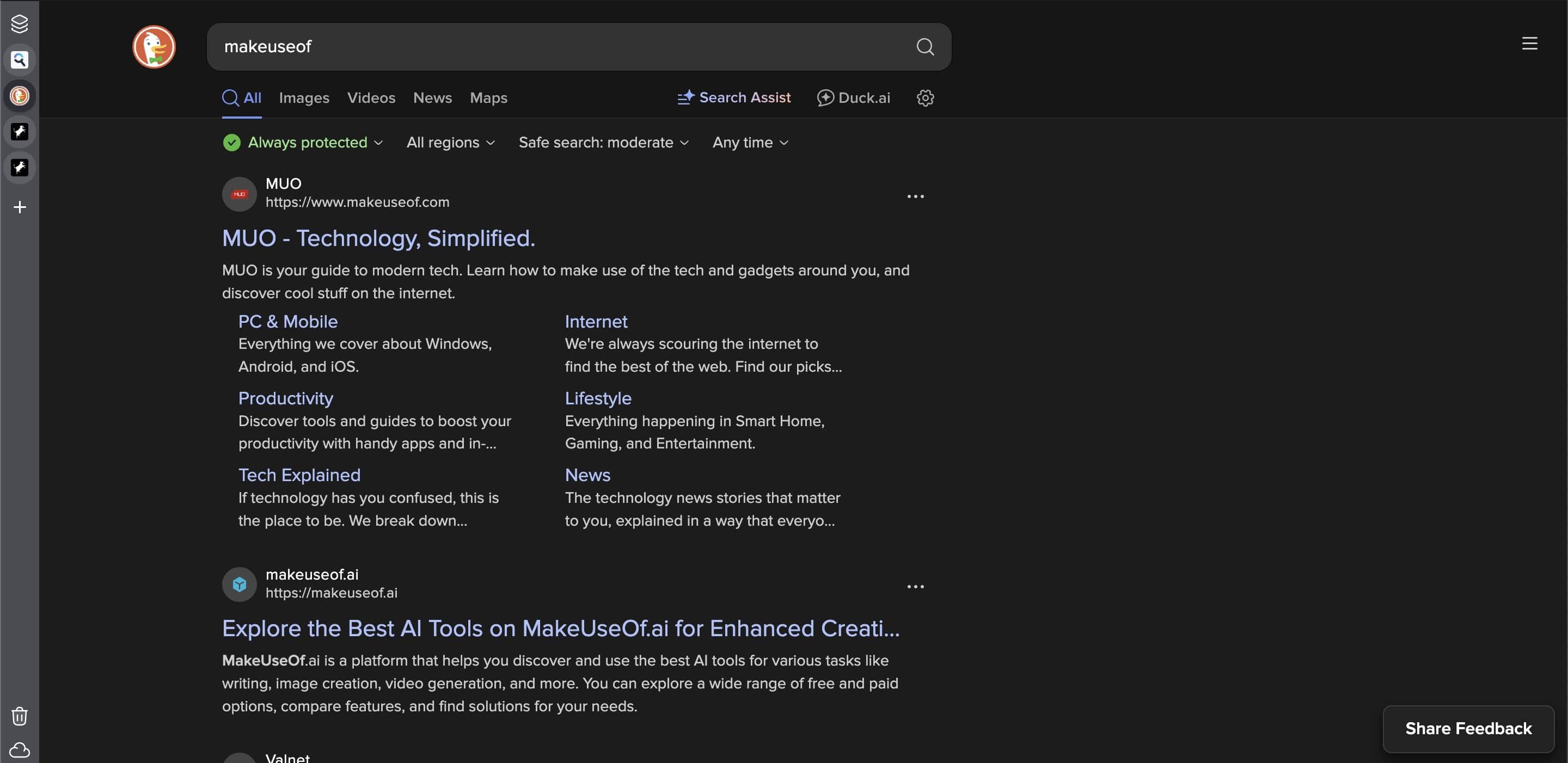The image size is (1568, 763).
Task: Open more options for MUO result
Action: click(x=915, y=196)
